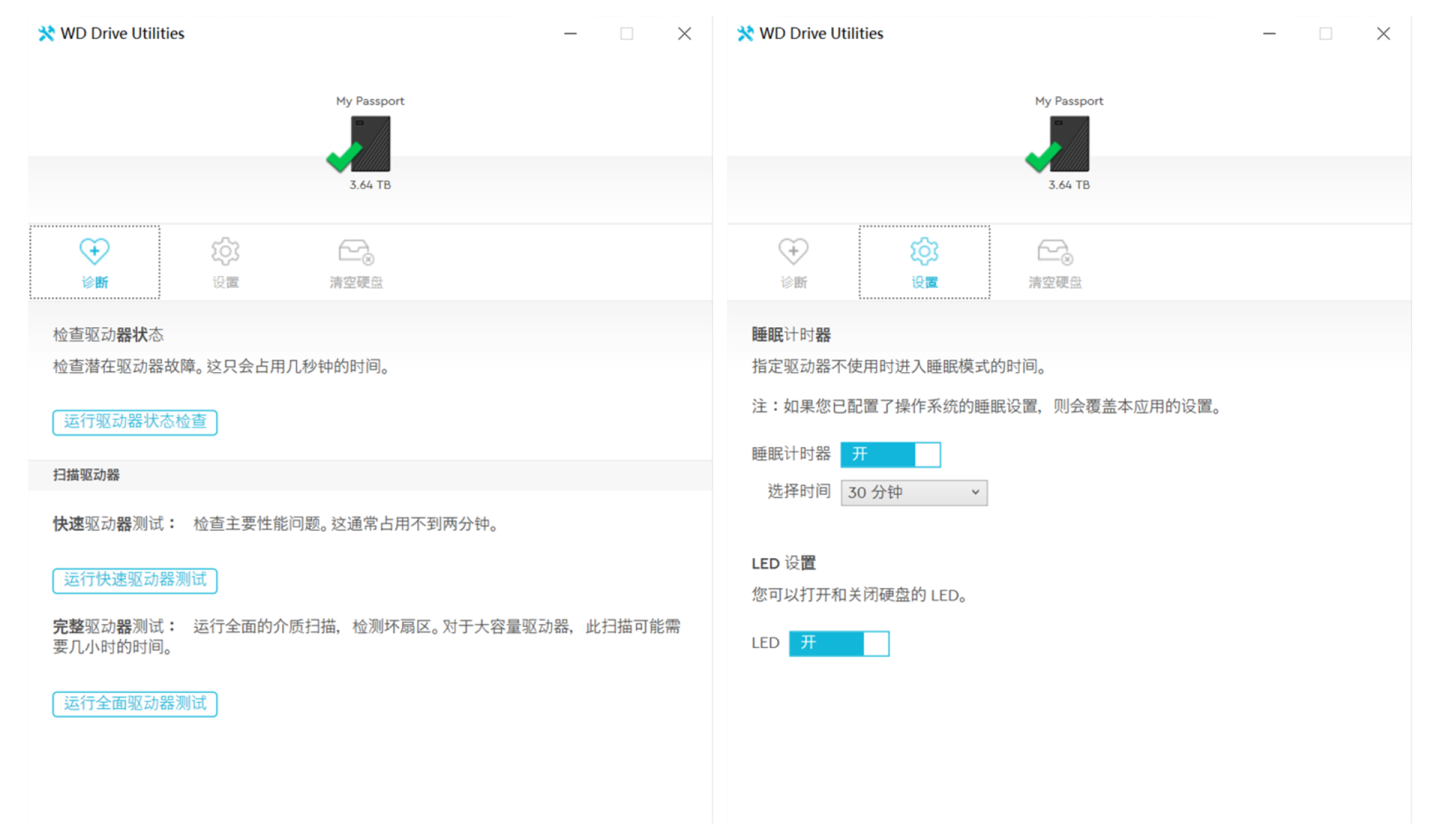Viewport: 1440px width, 840px height.
Task: Click the erase drive tray icon in right window
Action: pos(1055,251)
